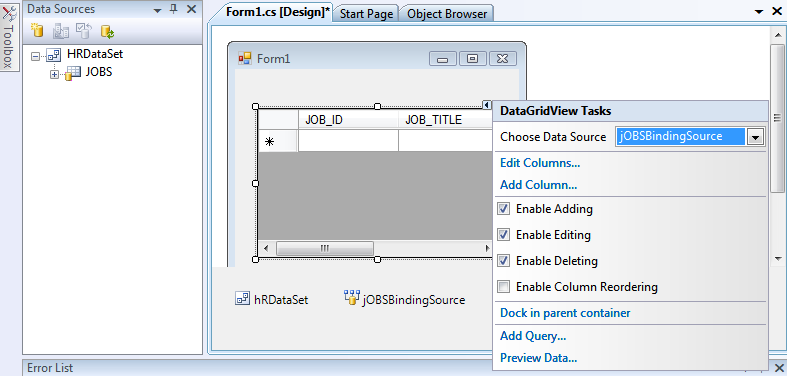Uncheck Enable Editing checkbox
The width and height of the screenshot is (787, 376).
coord(503,234)
